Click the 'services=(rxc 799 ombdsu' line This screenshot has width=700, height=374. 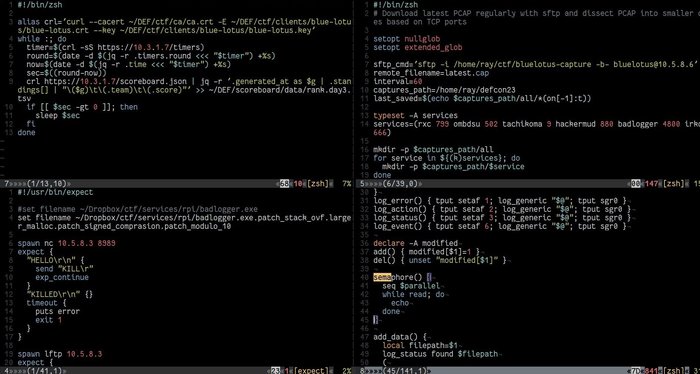[537, 128]
